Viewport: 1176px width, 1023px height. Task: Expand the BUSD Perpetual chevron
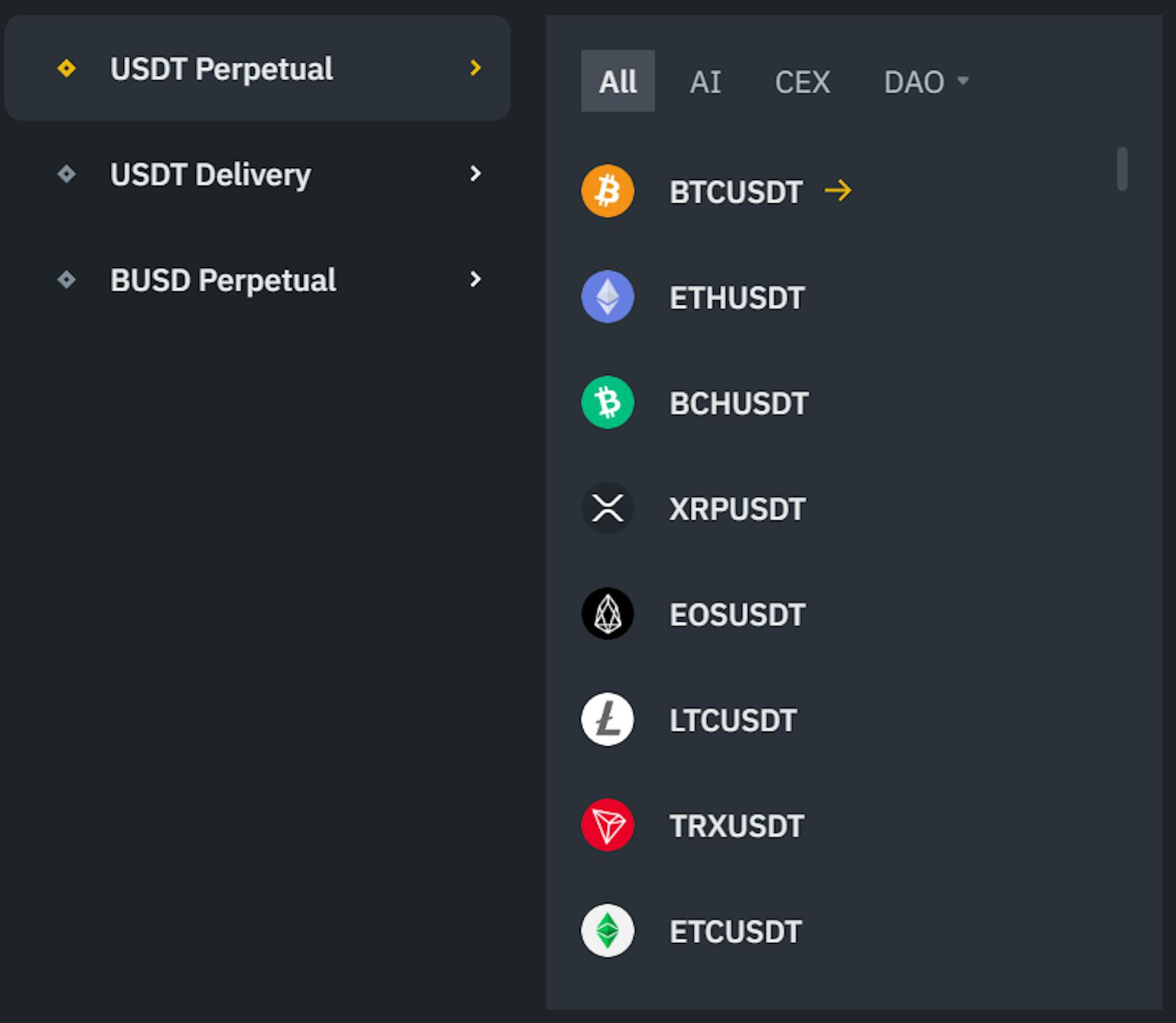click(475, 280)
